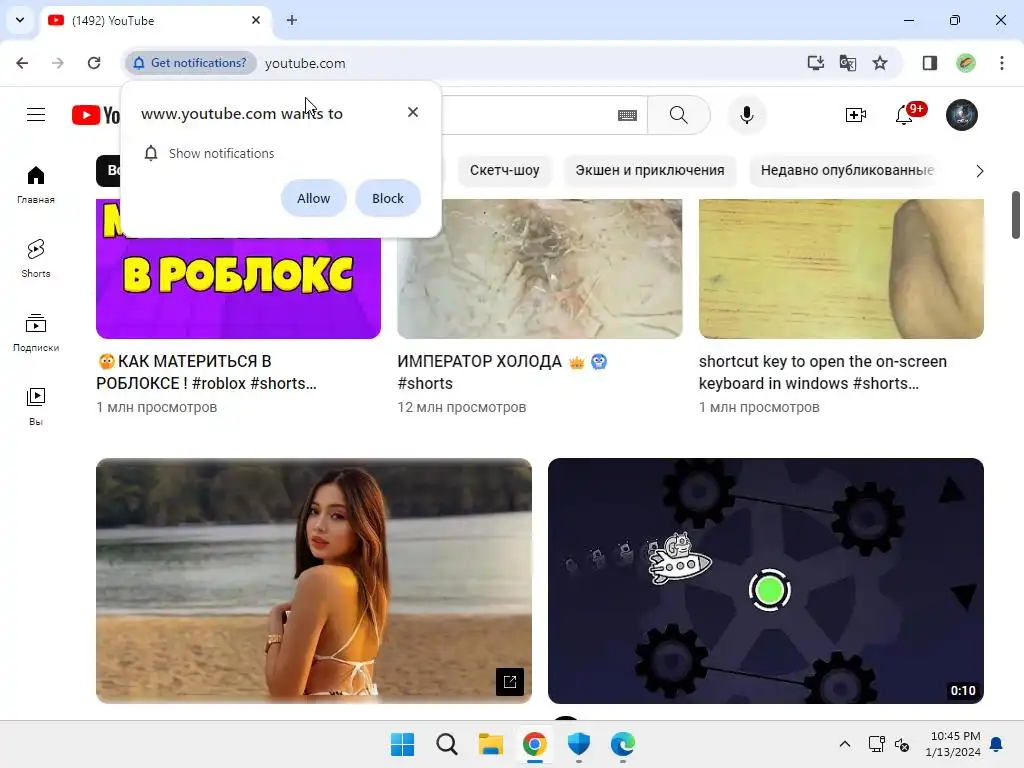
Task: Toggle the Chrome side panel
Action: click(x=929, y=63)
